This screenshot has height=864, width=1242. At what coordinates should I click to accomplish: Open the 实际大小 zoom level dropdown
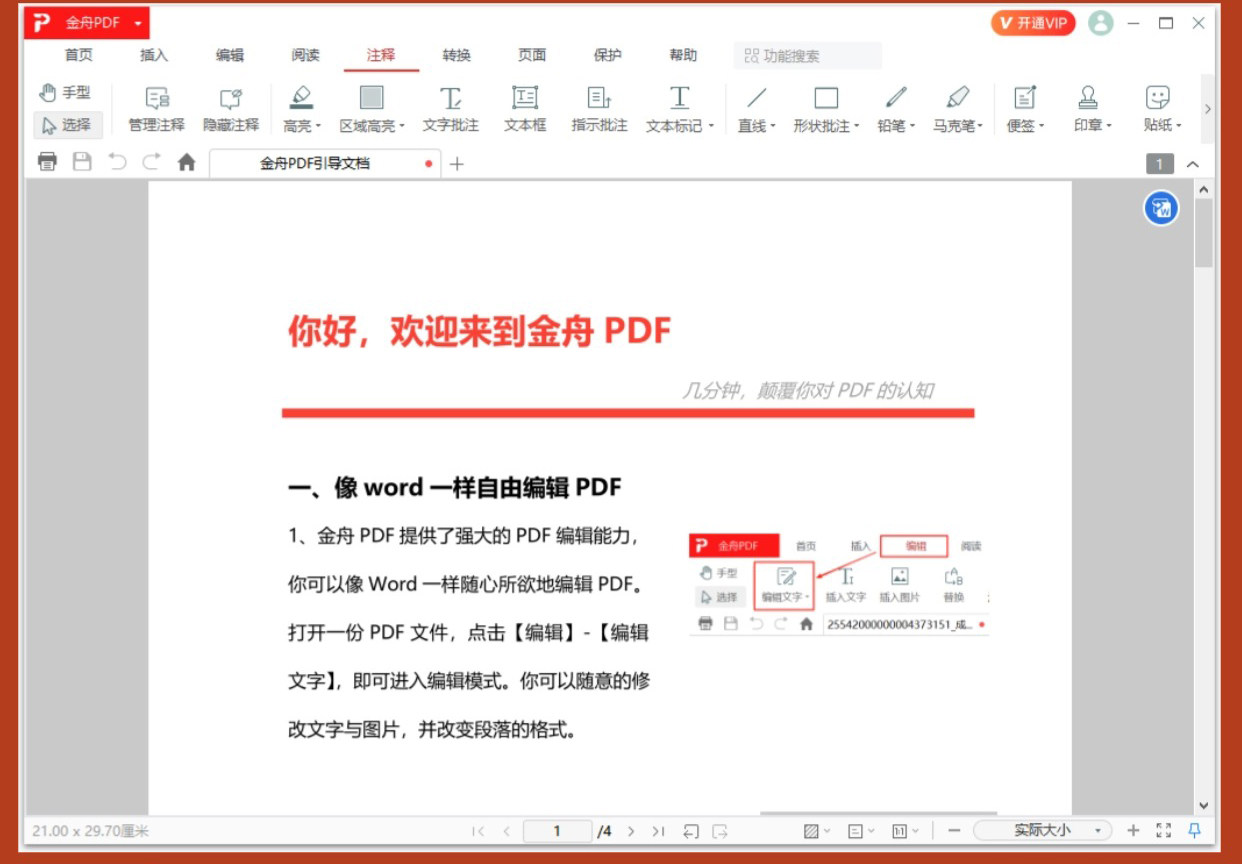(1098, 831)
